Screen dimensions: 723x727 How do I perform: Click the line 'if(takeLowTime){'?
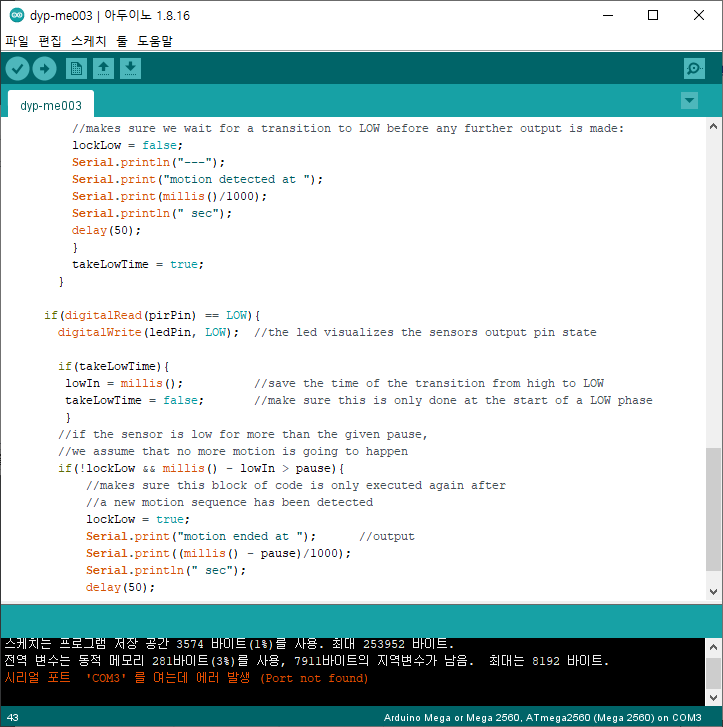(x=114, y=366)
